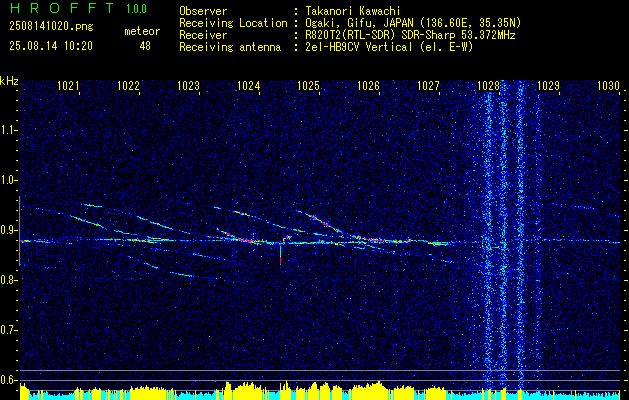The width and height of the screenshot is (629, 400).
Task: Click the Receiver field label
Action: pyautogui.click(x=203, y=35)
